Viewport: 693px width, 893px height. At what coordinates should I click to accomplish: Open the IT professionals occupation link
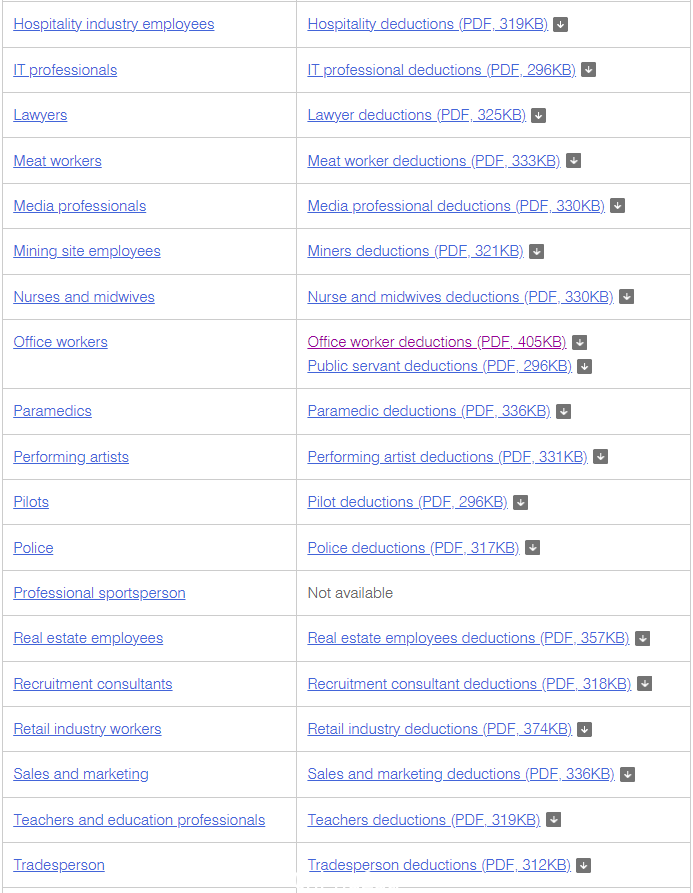pos(65,70)
